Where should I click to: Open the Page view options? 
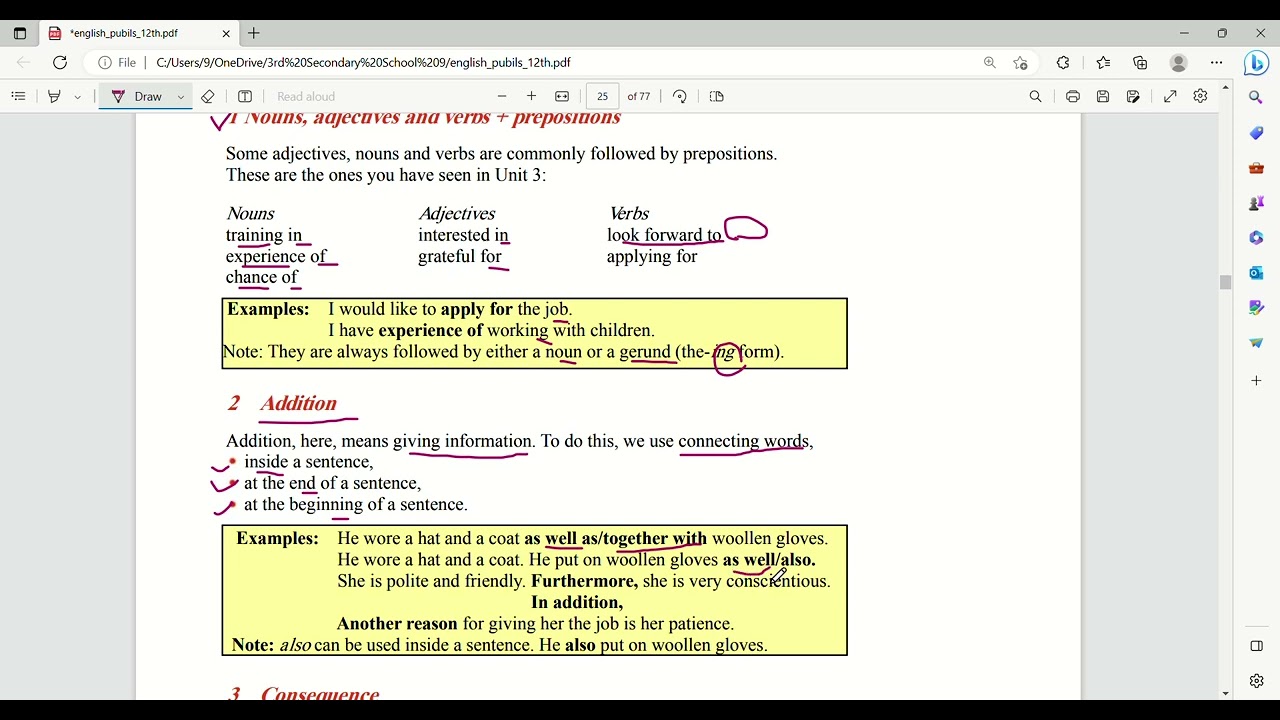[x=717, y=96]
